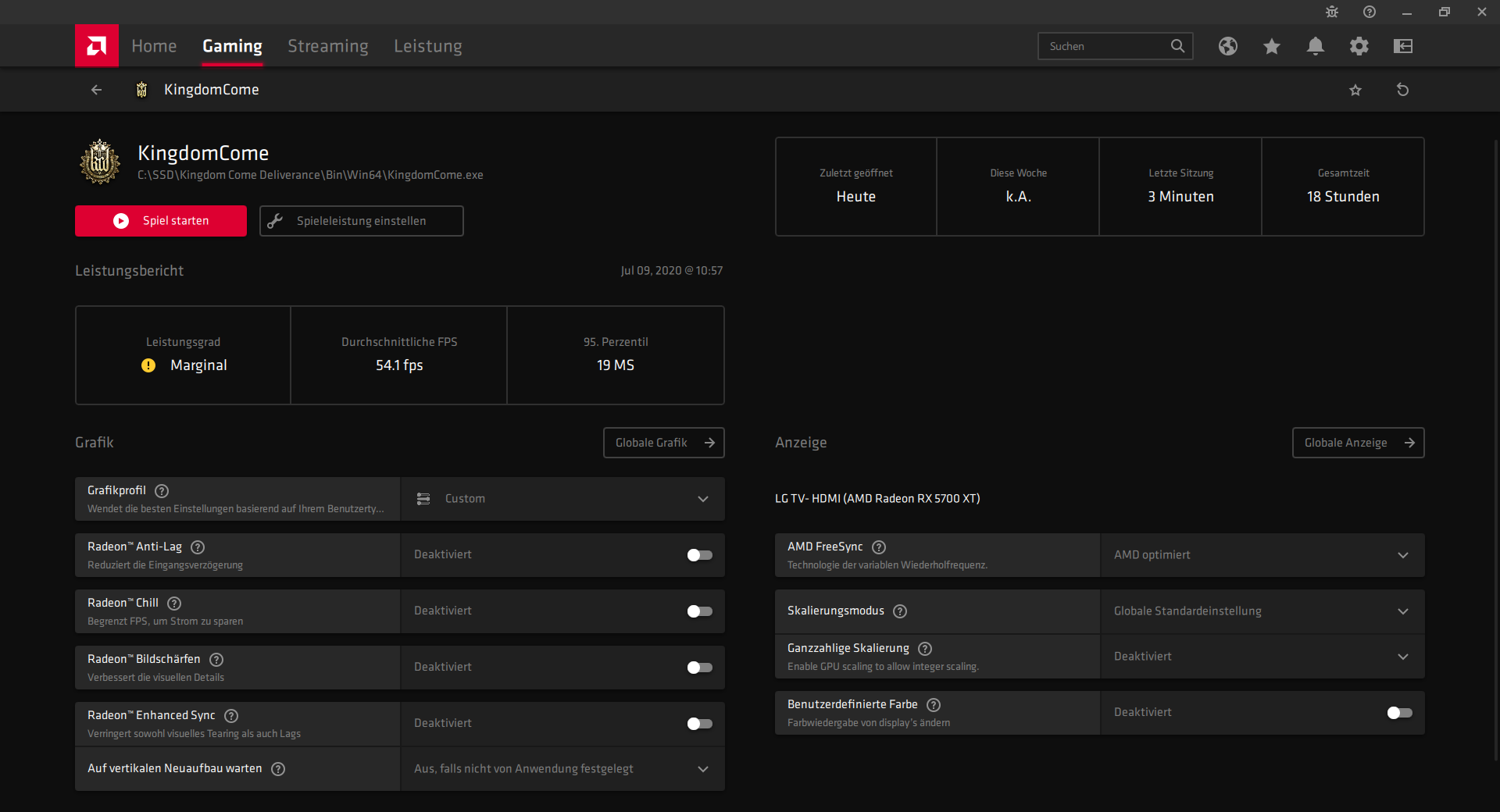Viewport: 1500px width, 812px height.
Task: Reset KingdomCome profile with the undo icon
Action: pos(1402,90)
